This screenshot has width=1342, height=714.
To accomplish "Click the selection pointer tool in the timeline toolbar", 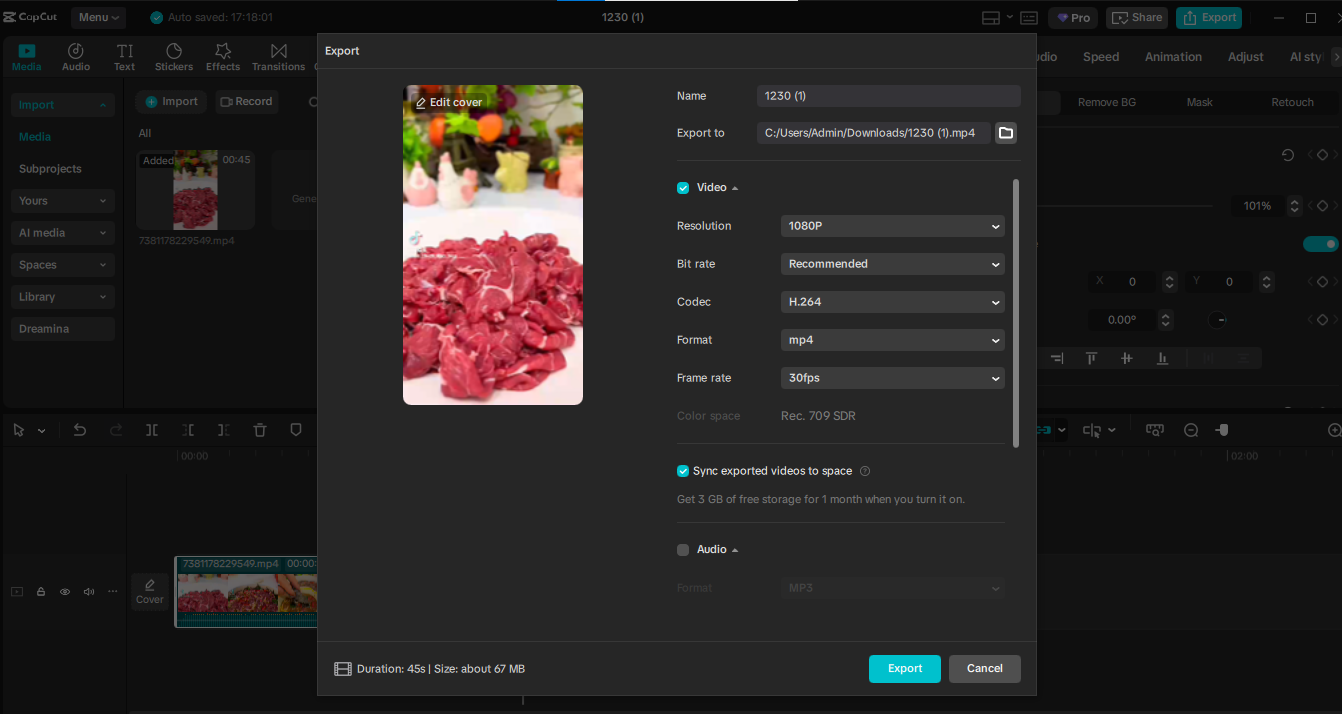I will click(x=19, y=430).
